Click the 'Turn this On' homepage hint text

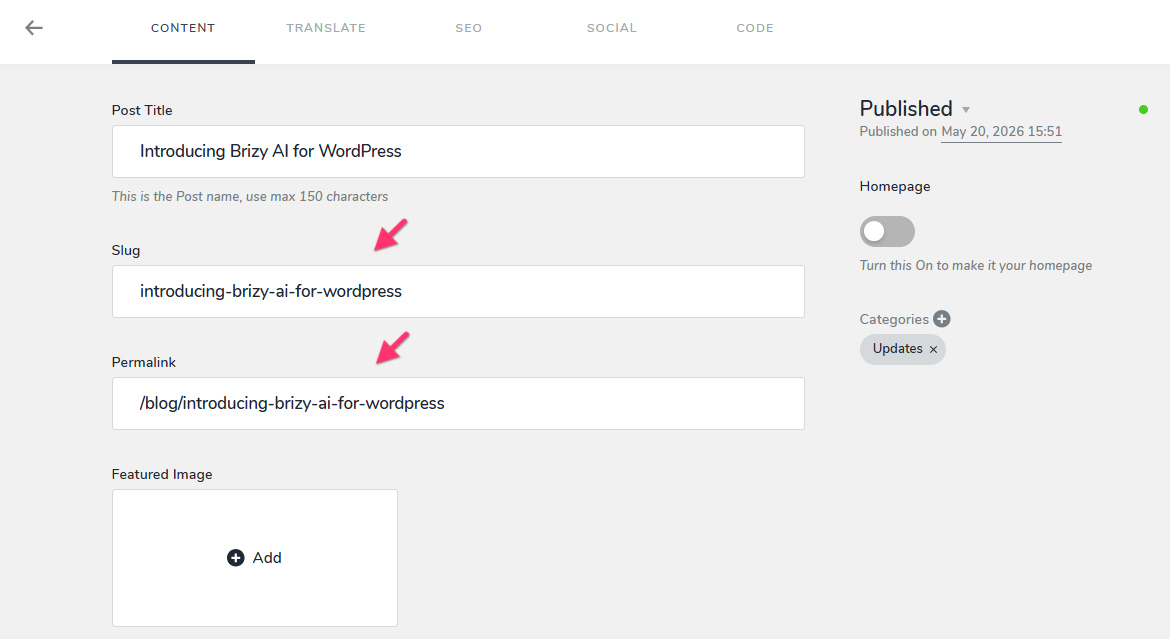tap(975, 266)
